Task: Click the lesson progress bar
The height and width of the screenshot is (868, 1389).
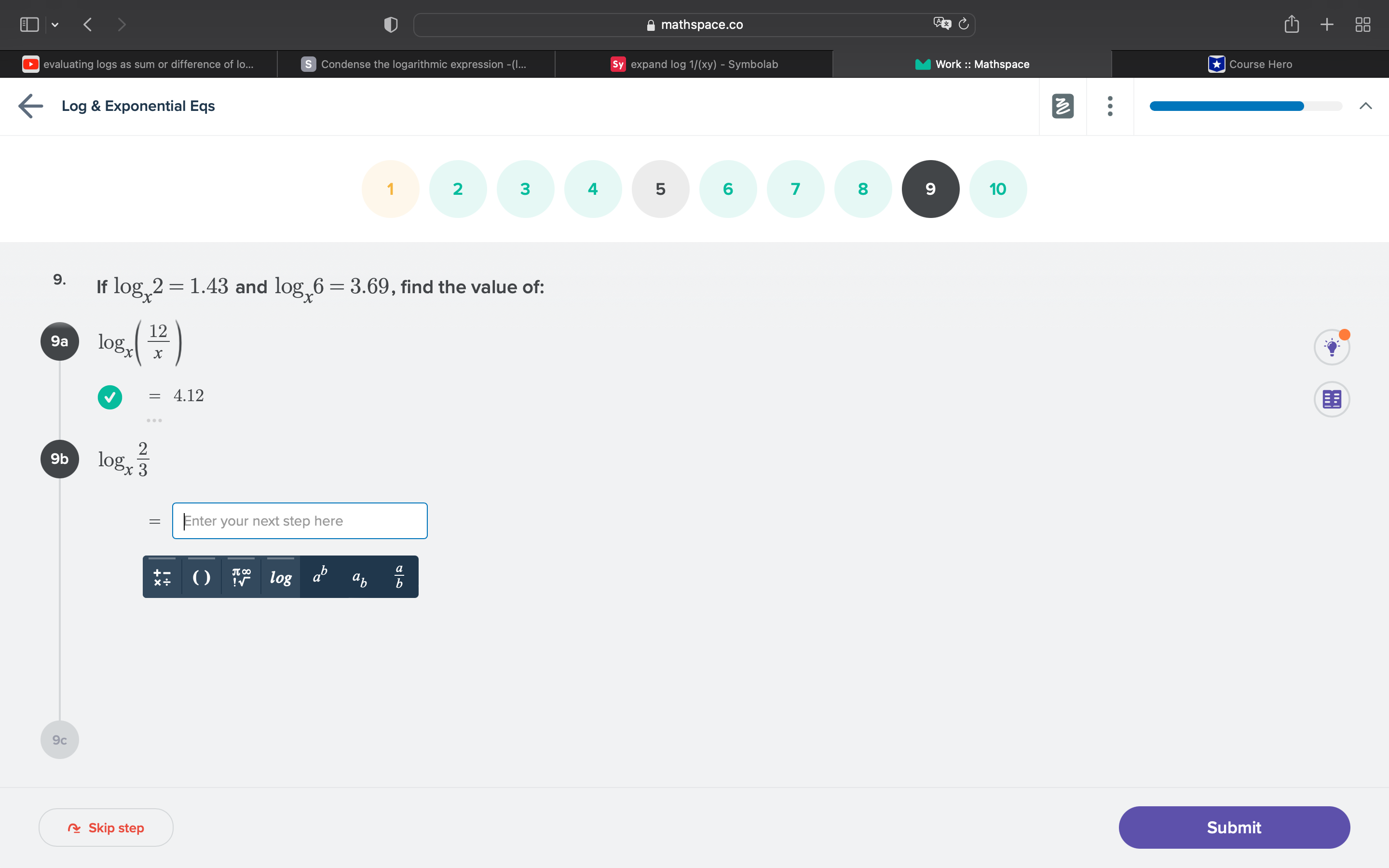Action: coord(1245,106)
